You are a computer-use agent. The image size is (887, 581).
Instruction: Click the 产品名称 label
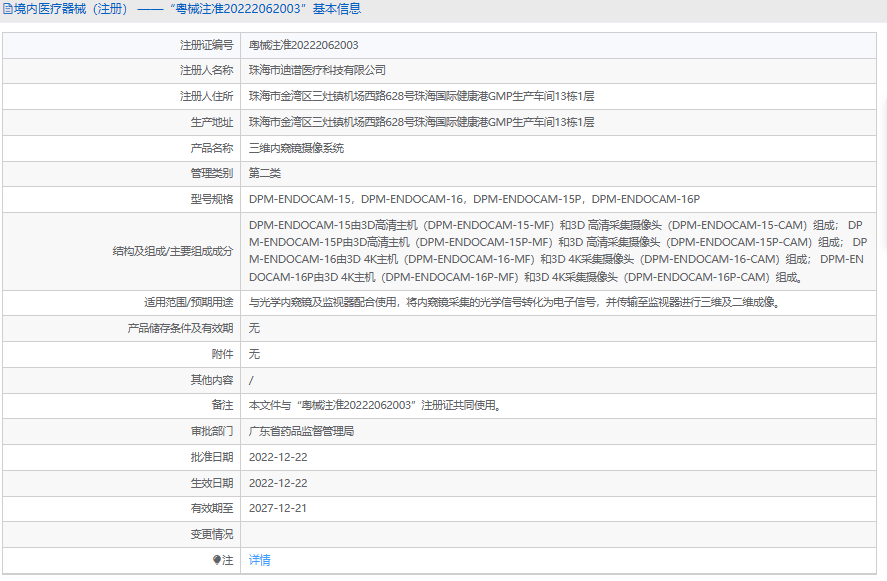point(212,148)
